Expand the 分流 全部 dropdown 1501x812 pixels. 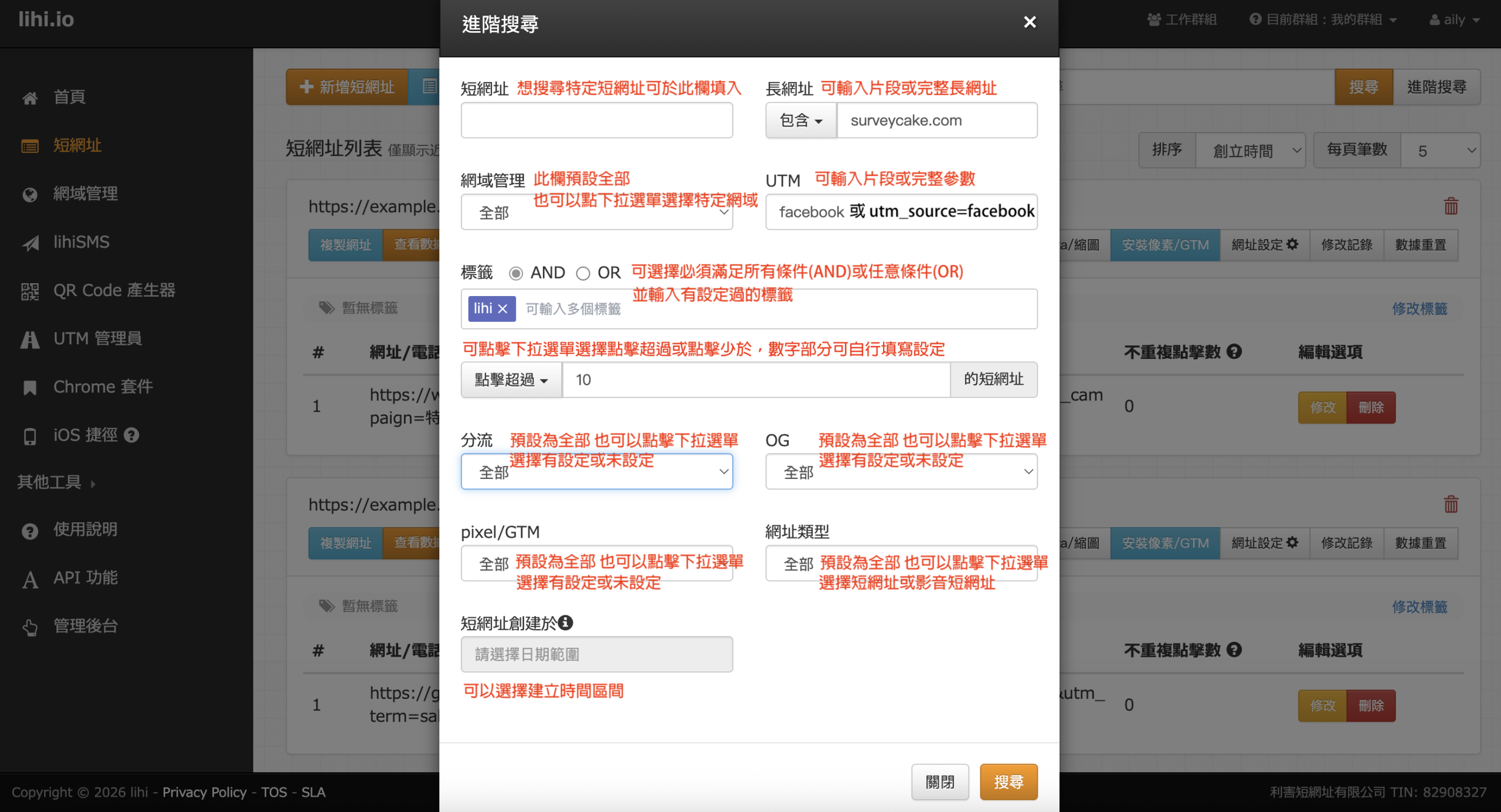click(x=596, y=472)
